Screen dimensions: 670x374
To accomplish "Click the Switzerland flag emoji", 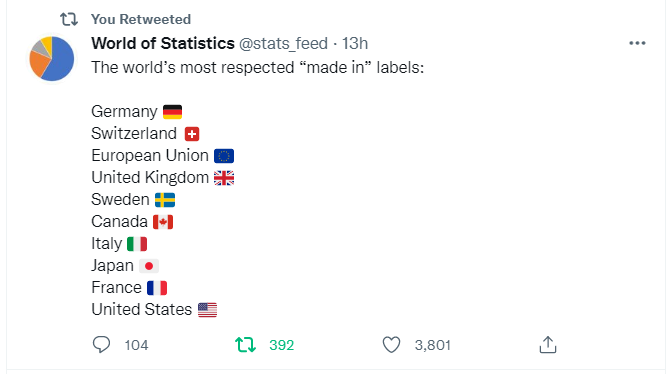I will pos(192,134).
